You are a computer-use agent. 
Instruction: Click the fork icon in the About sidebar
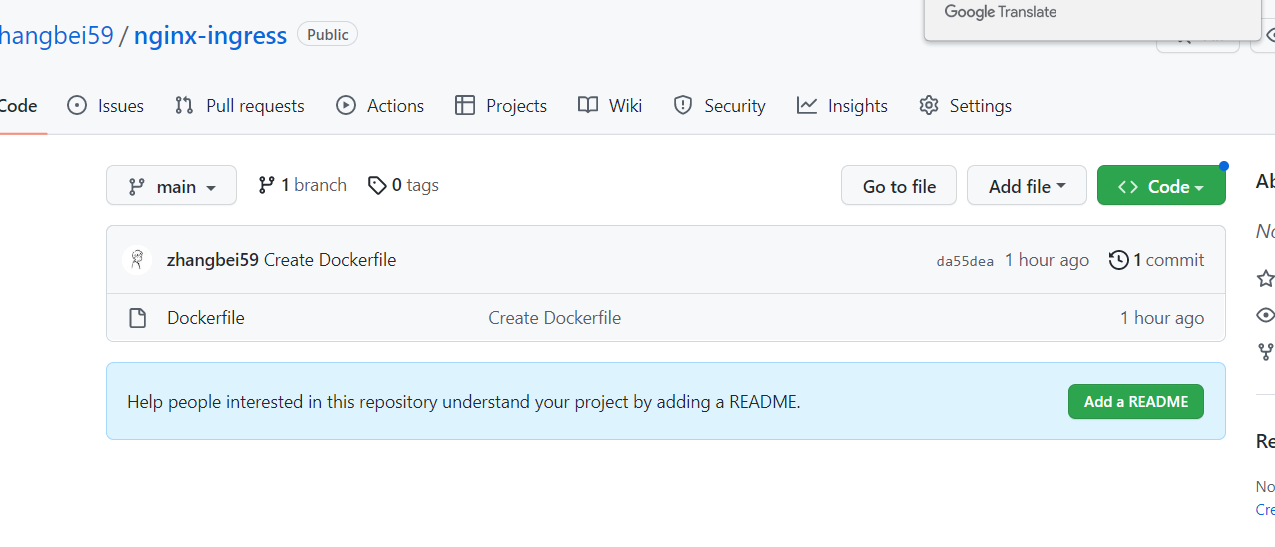(1266, 351)
